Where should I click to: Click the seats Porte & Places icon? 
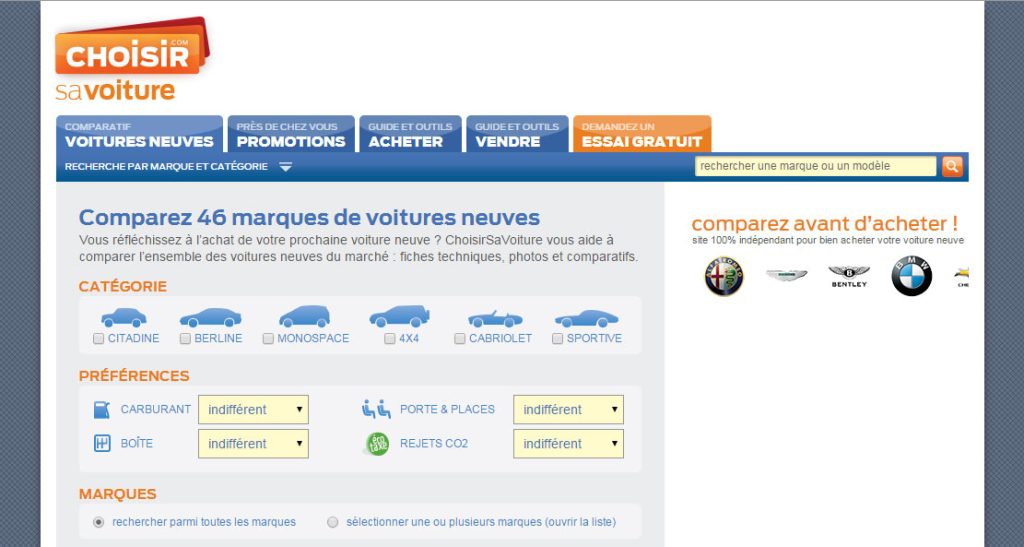click(x=376, y=409)
